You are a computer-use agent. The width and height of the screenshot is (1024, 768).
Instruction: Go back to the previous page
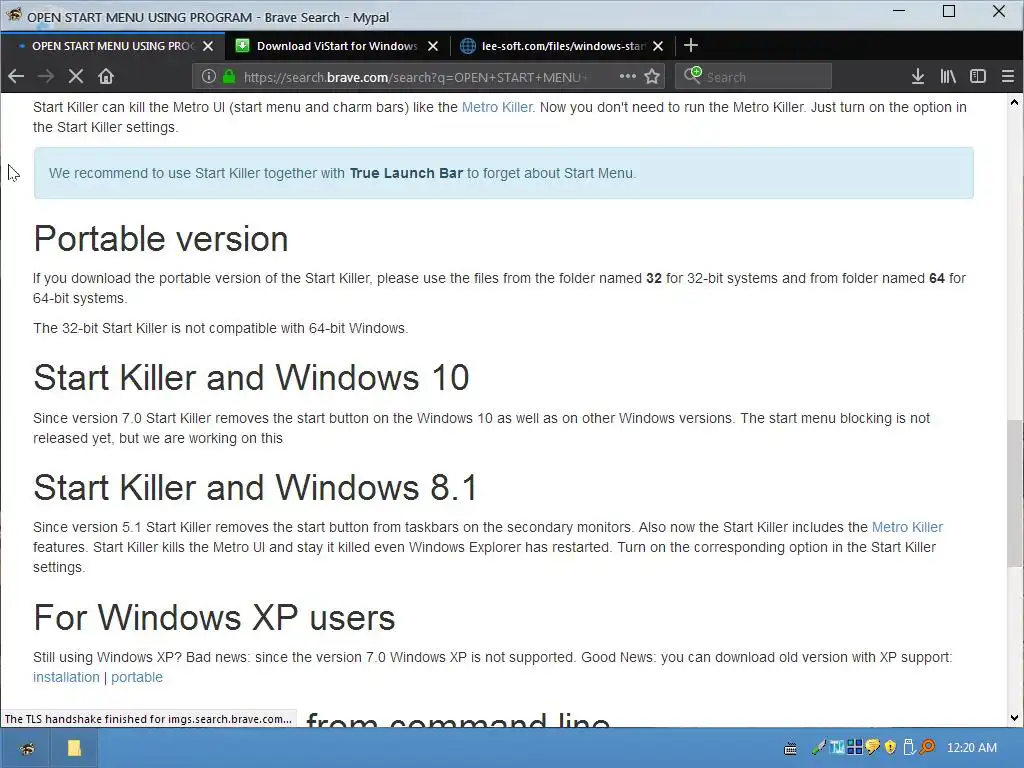16,76
